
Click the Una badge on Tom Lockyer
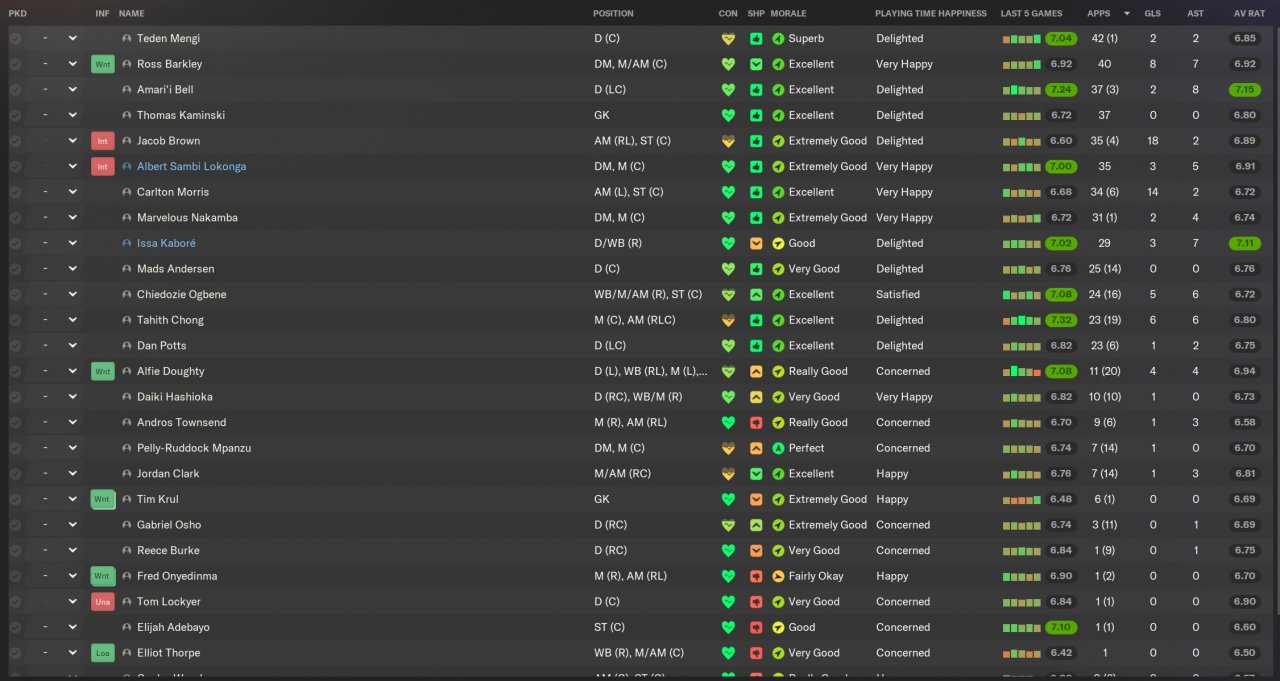(x=102, y=602)
